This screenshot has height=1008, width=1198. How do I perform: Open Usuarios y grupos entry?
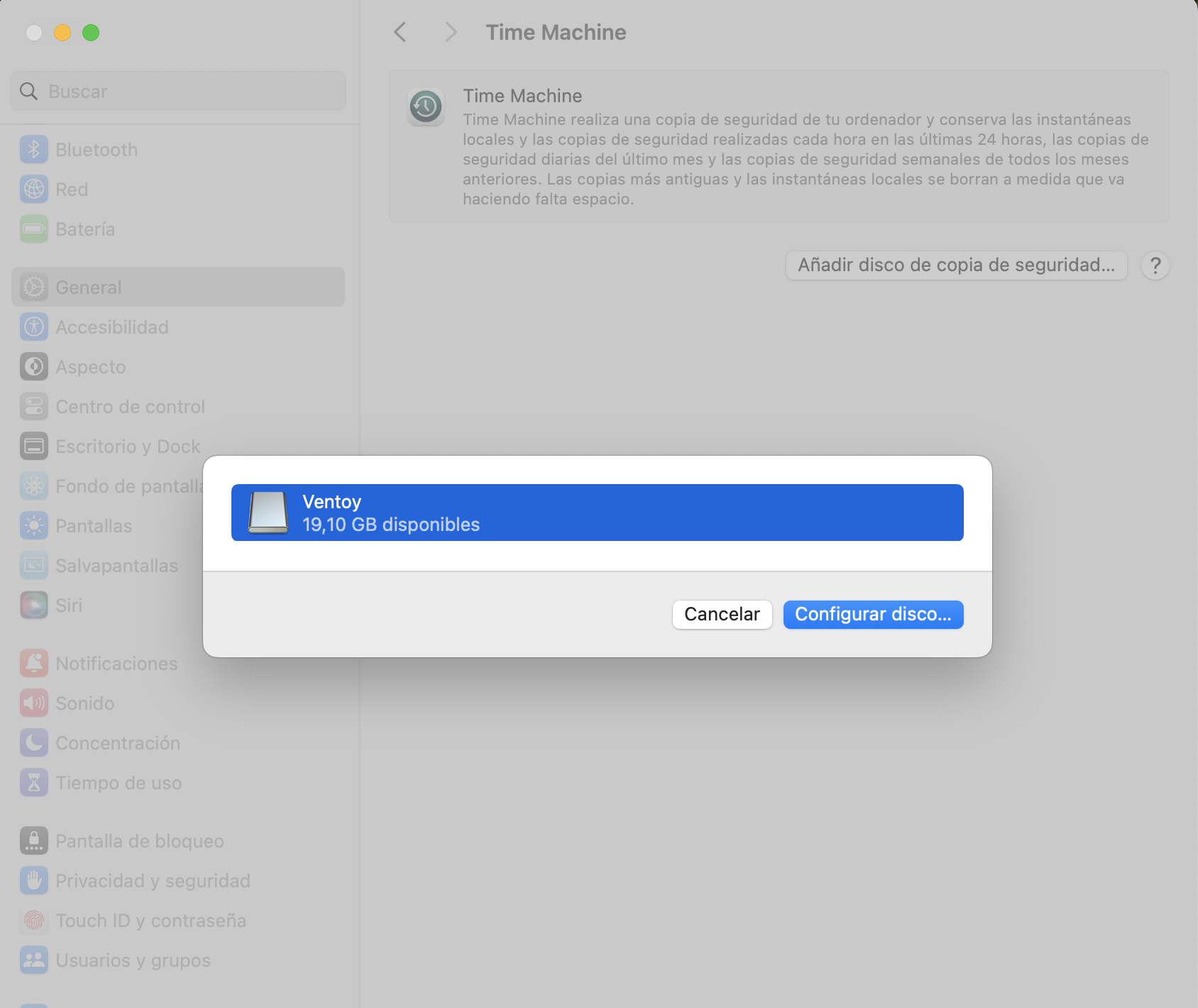click(x=178, y=960)
